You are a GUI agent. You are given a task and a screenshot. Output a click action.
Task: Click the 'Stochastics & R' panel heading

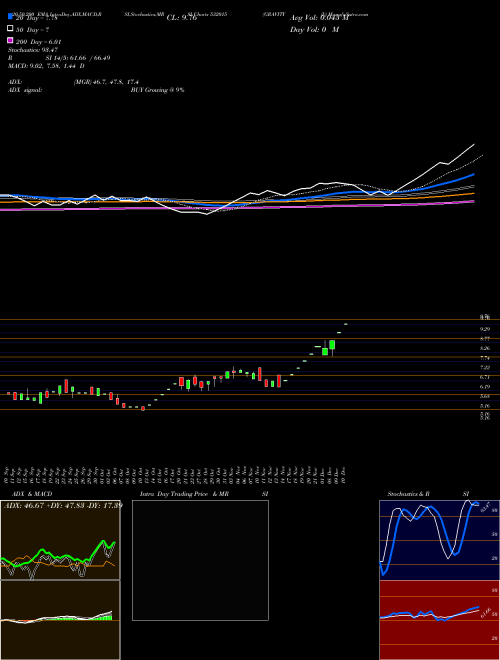pyautogui.click(x=409, y=494)
